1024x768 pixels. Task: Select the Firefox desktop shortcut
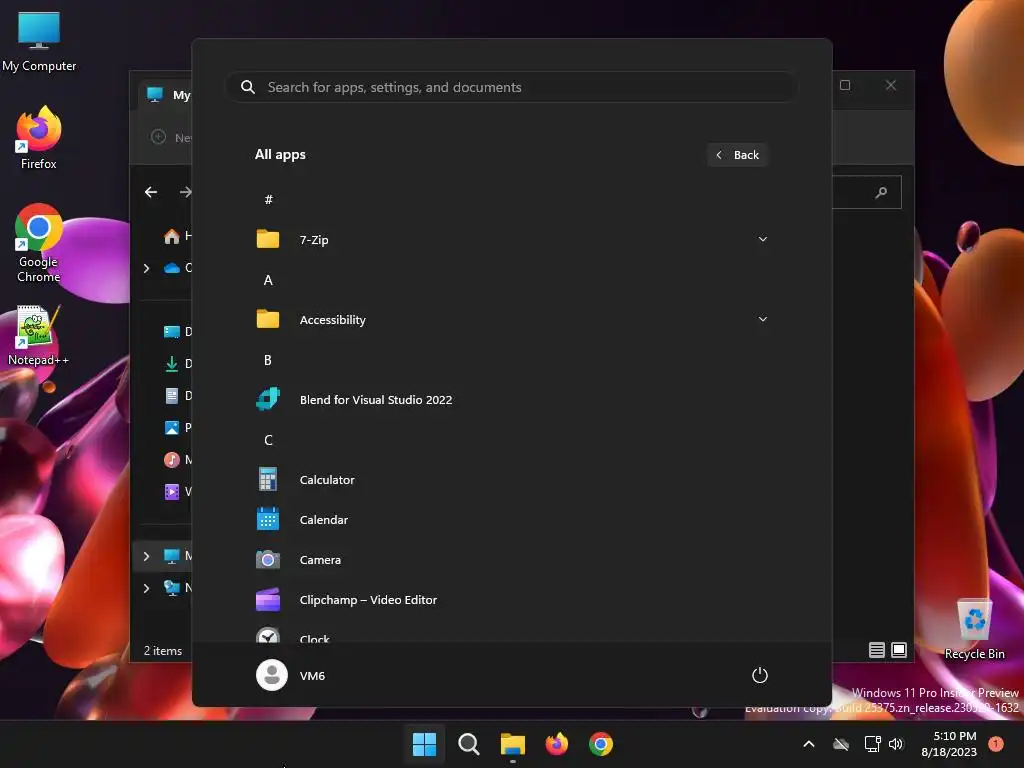coord(39,138)
